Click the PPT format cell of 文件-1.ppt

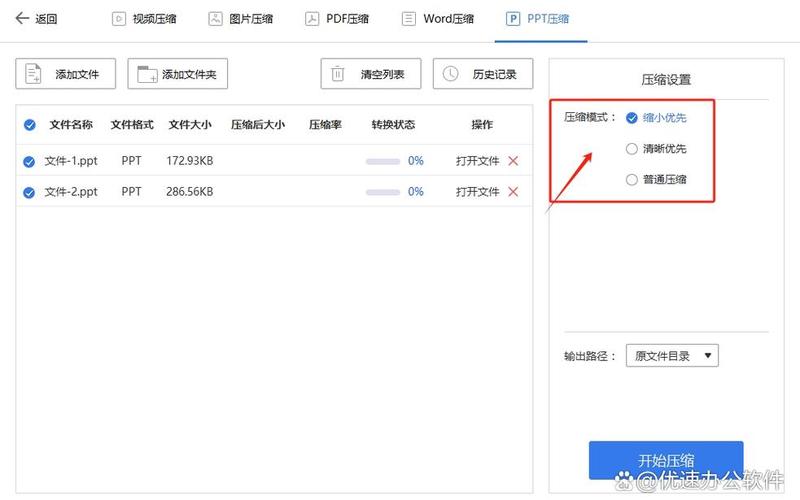point(131,161)
